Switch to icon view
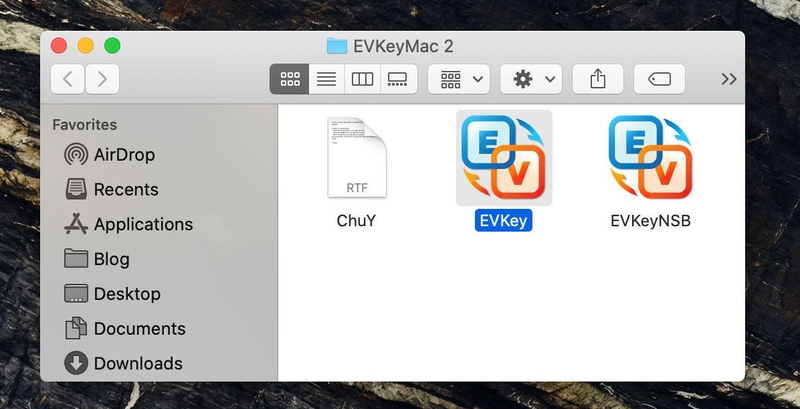800x409 pixels. [289, 79]
